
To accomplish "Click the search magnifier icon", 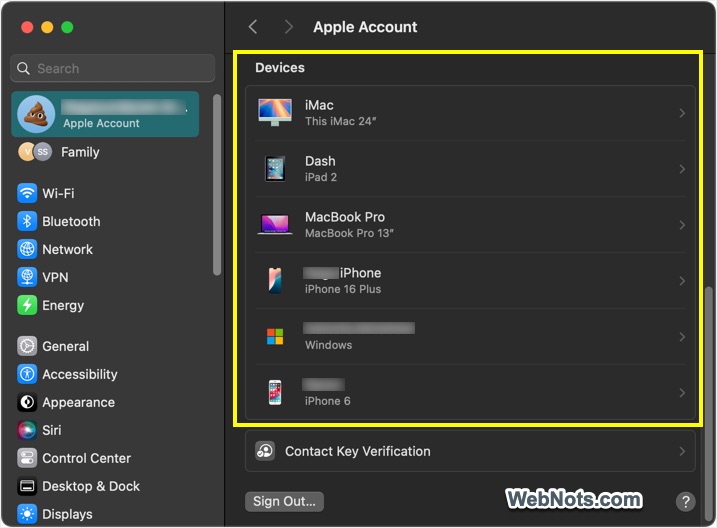I will [x=23, y=69].
